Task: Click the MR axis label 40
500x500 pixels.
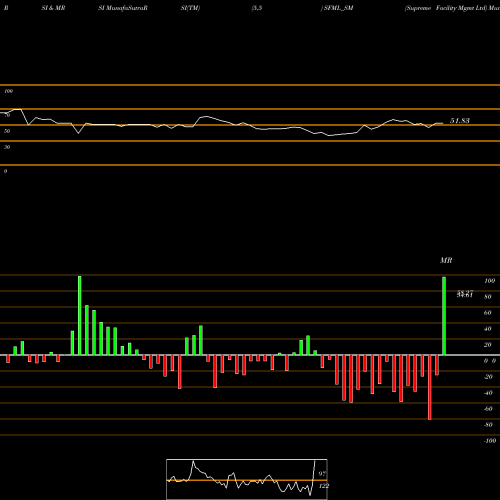Action: [x=488, y=329]
